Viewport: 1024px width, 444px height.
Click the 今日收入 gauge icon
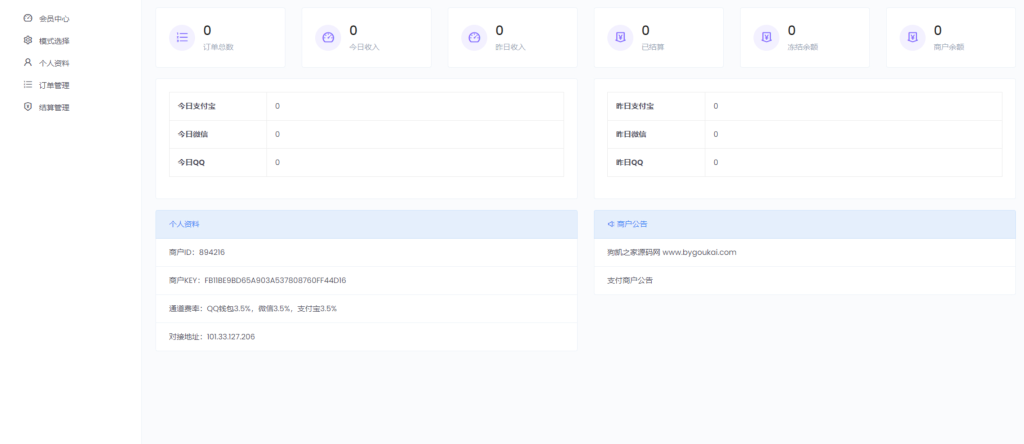pyautogui.click(x=328, y=37)
